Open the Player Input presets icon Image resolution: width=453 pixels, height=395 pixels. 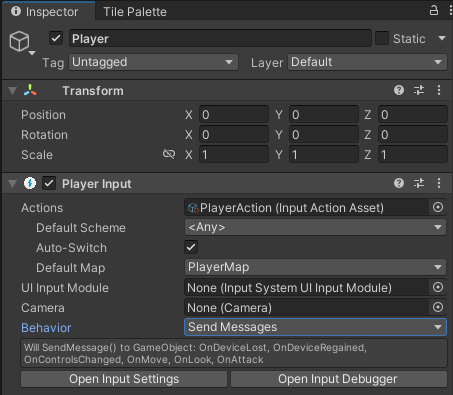419,183
